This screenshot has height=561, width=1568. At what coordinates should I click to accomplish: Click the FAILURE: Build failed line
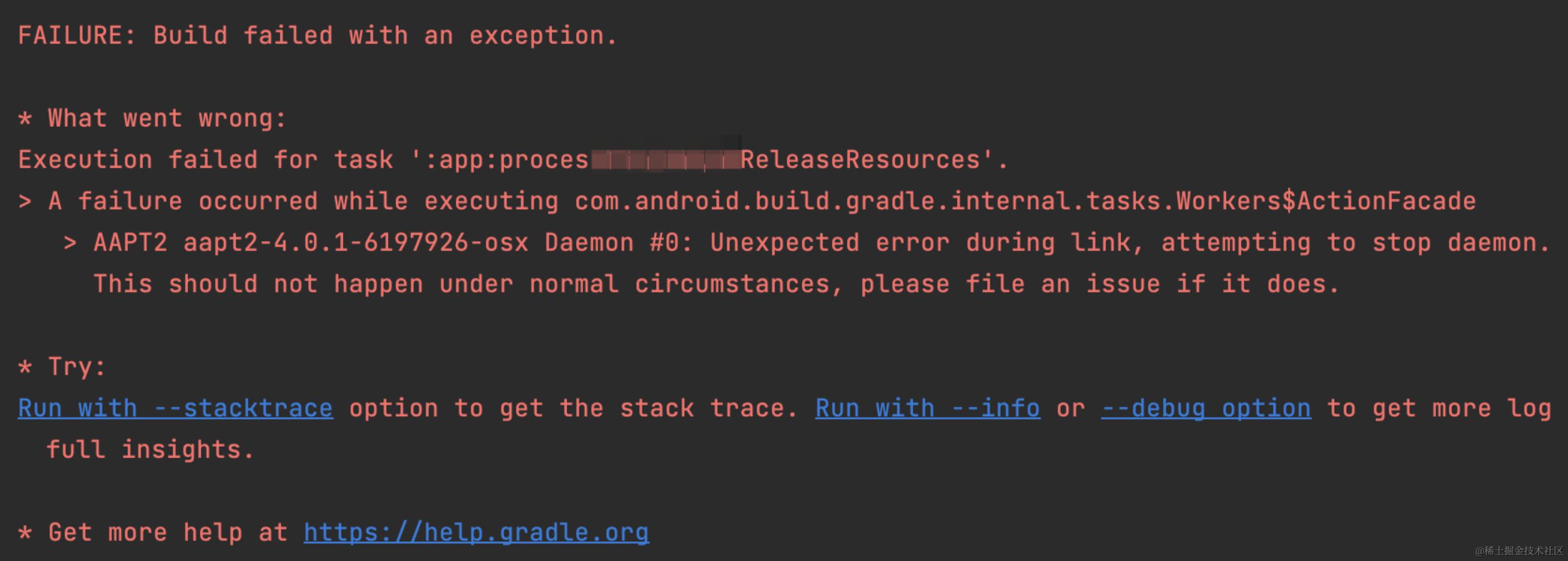tap(318, 35)
